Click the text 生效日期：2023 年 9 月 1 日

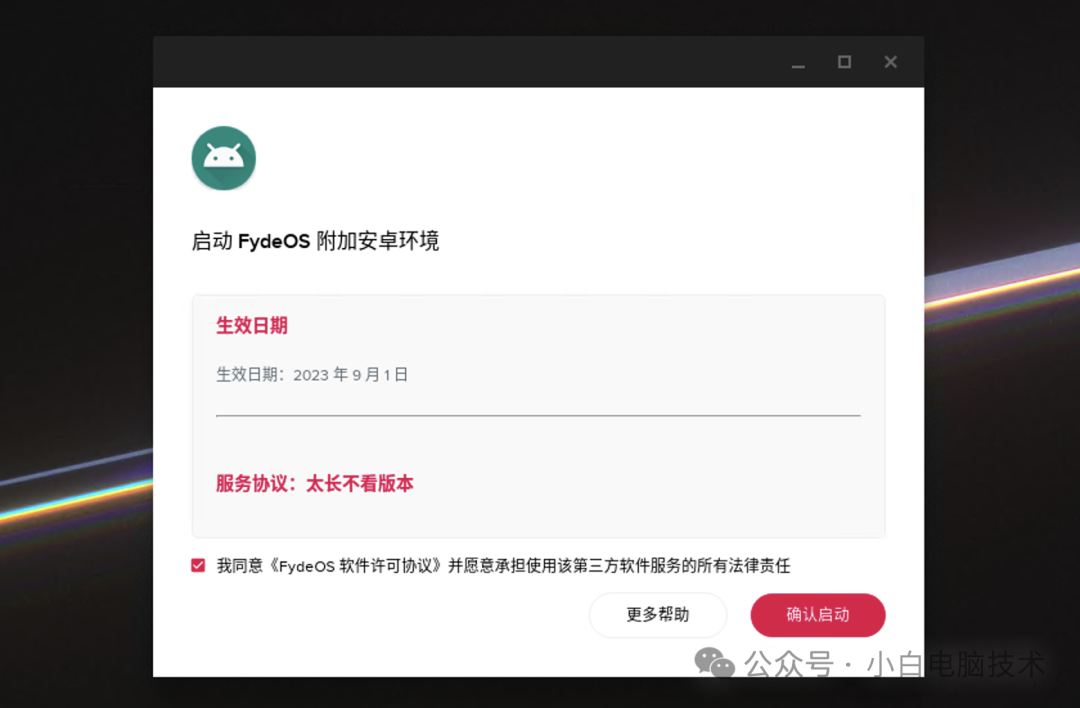point(312,375)
